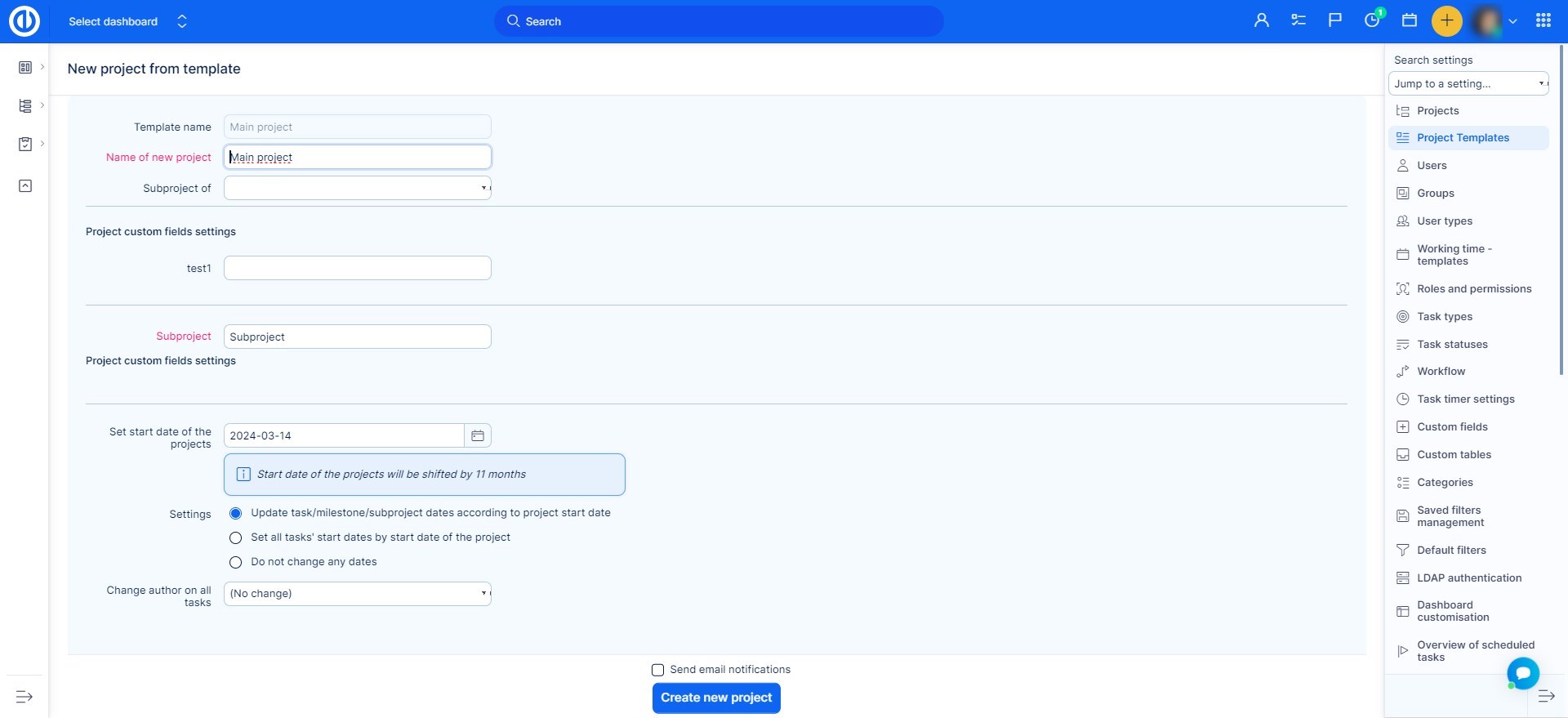Open the calendar icon in top bar
This screenshot has width=1568, height=718.
coord(1410,21)
